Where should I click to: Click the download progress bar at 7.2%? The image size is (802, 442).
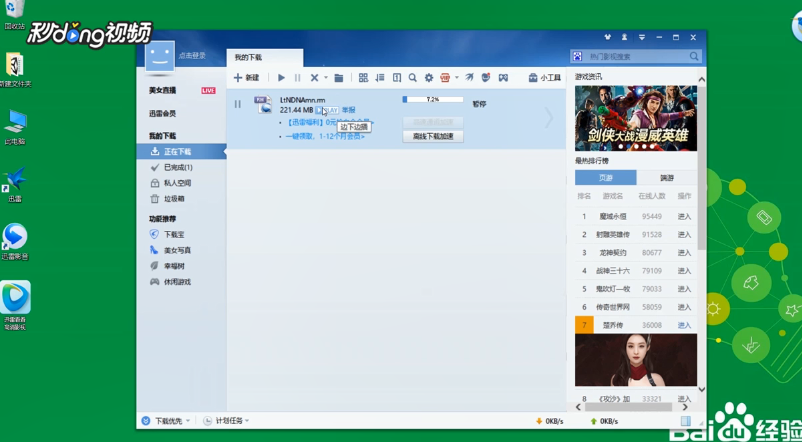(432, 100)
